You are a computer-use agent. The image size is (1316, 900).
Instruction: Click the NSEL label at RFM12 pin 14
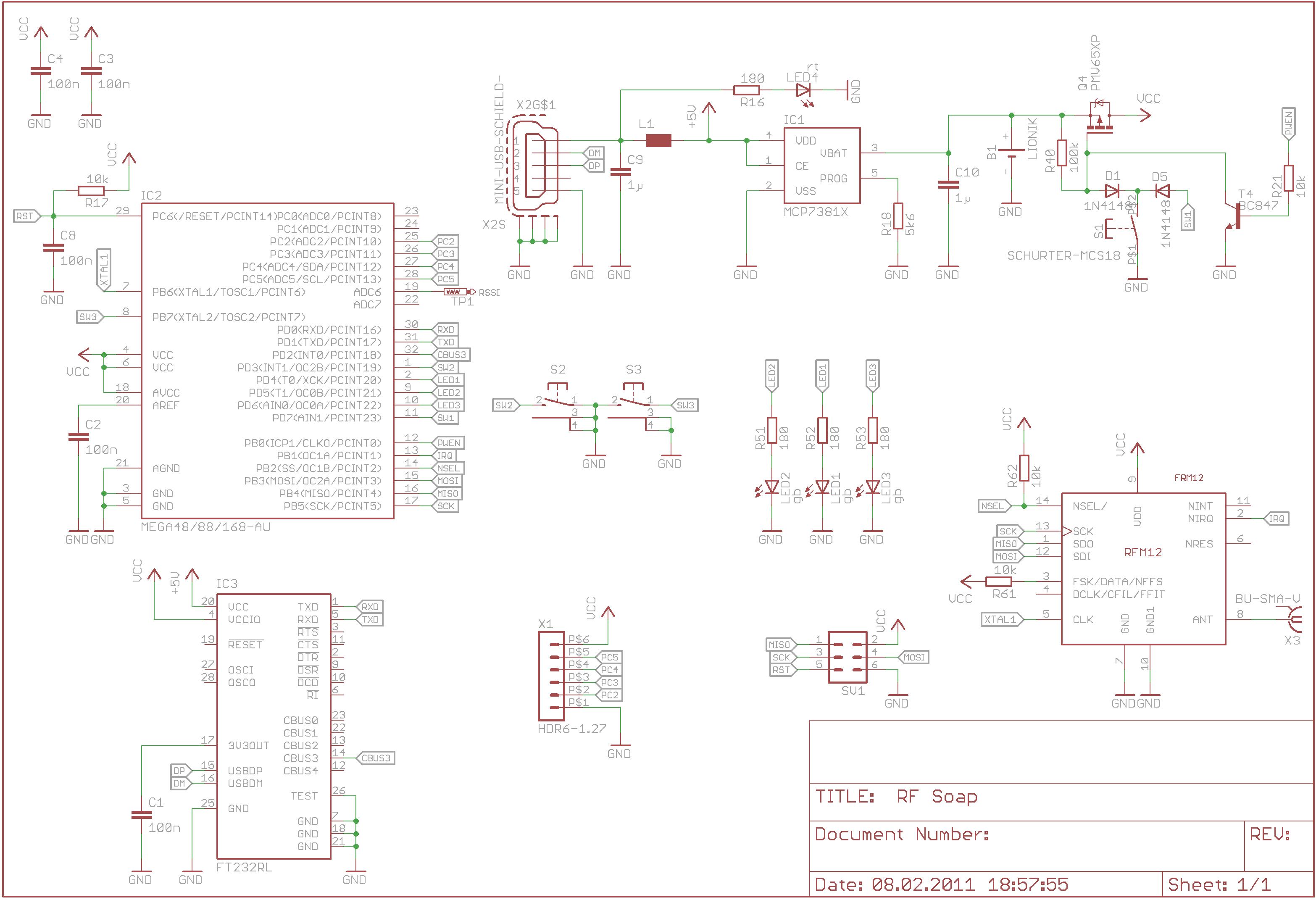995,506
